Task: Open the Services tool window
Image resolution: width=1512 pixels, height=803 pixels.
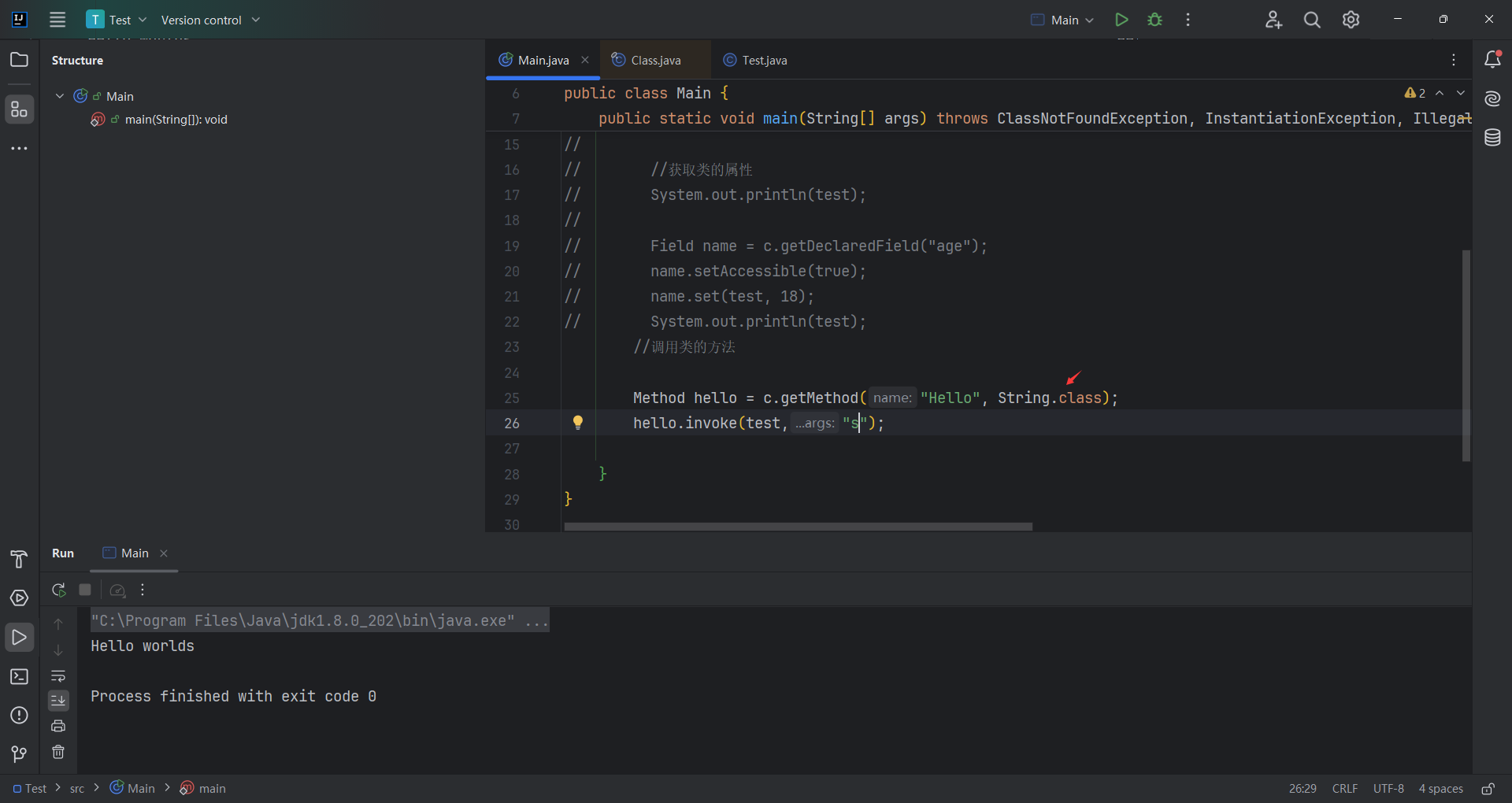Action: point(19,598)
